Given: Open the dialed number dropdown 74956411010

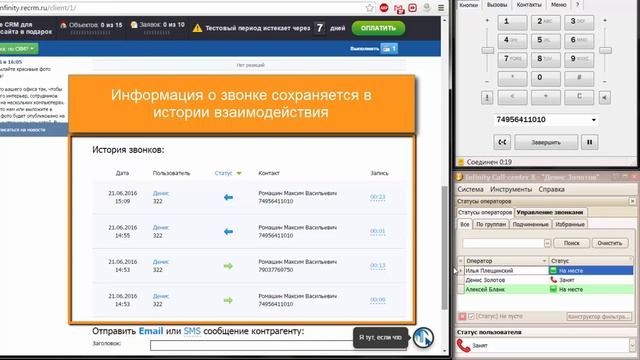Looking at the screenshot, I should tap(593, 120).
